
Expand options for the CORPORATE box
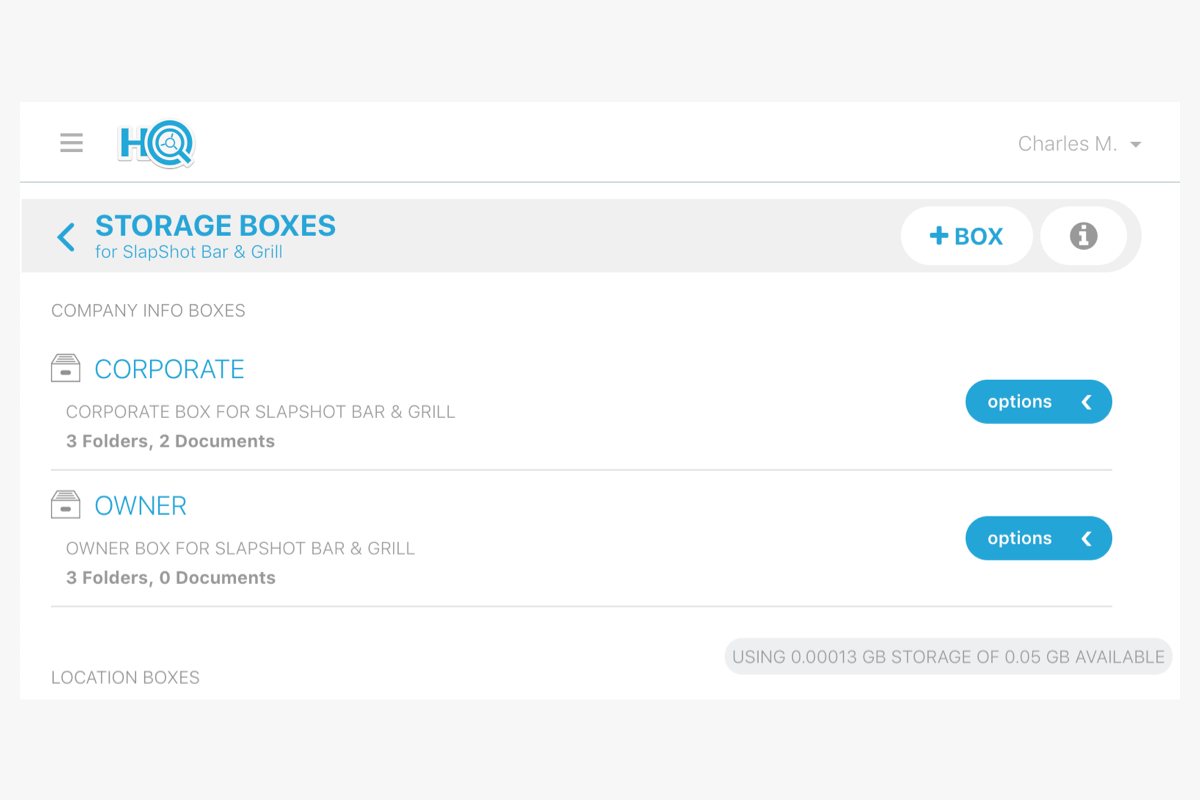point(1038,401)
